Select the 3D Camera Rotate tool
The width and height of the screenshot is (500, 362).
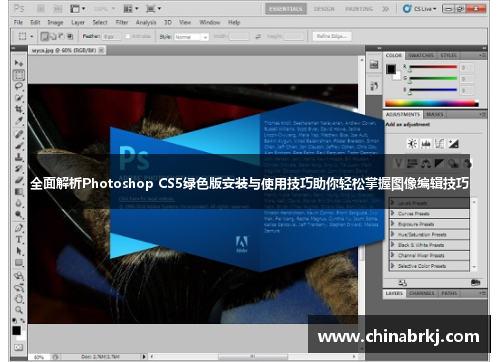click(19, 287)
